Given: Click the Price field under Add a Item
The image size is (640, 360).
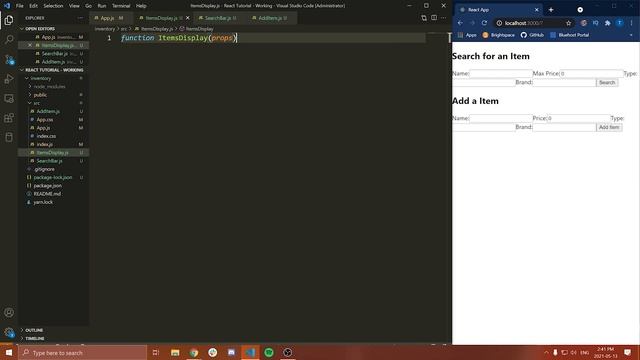Looking at the screenshot, I should click(578, 118).
